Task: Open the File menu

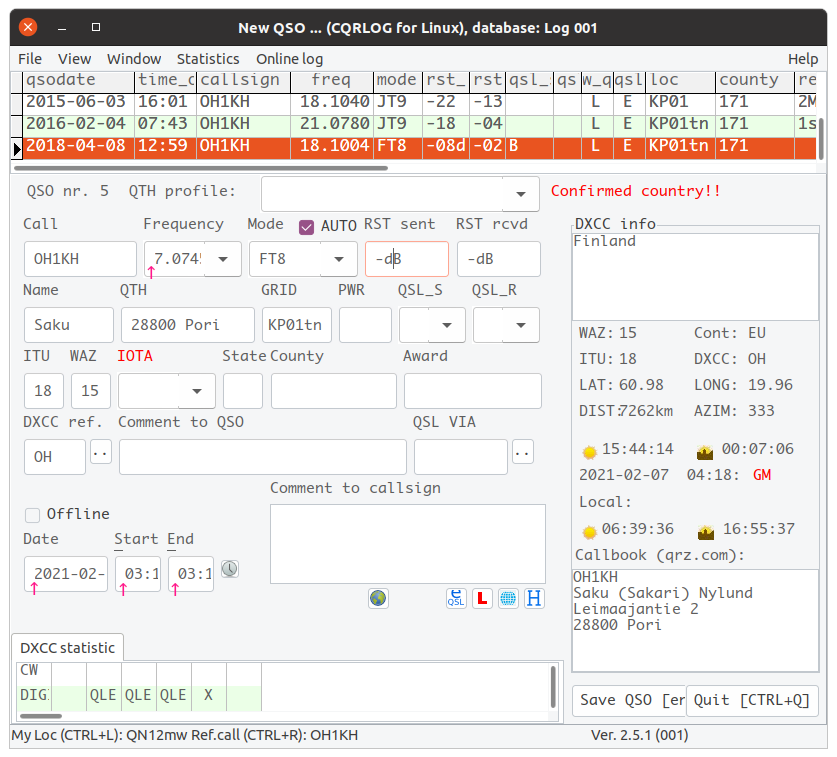Action: point(30,59)
